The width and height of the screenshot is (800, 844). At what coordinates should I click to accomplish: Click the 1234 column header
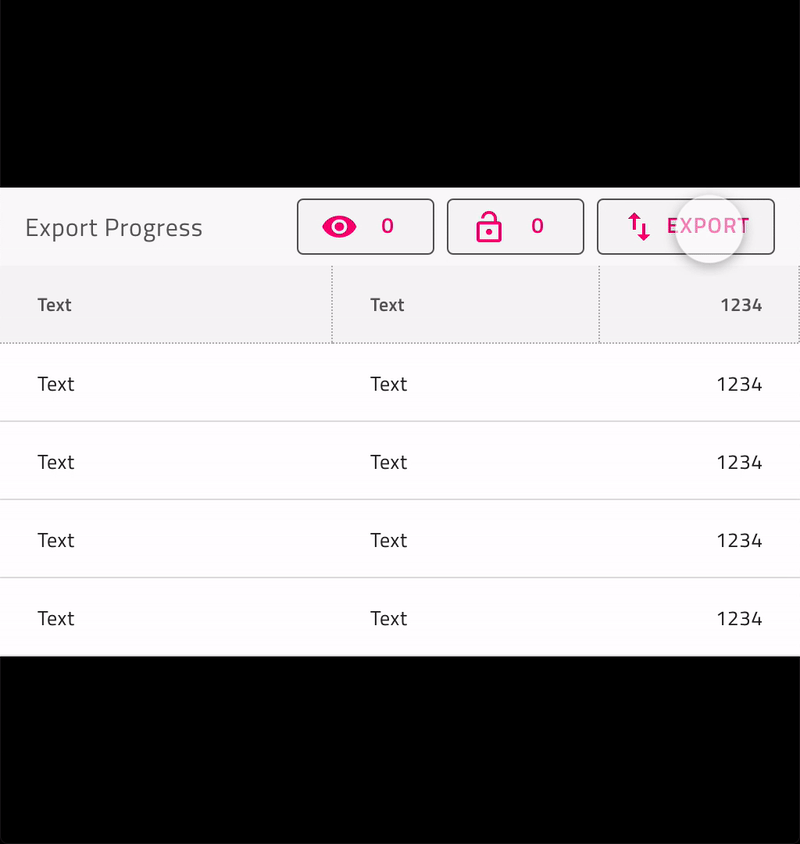click(741, 305)
